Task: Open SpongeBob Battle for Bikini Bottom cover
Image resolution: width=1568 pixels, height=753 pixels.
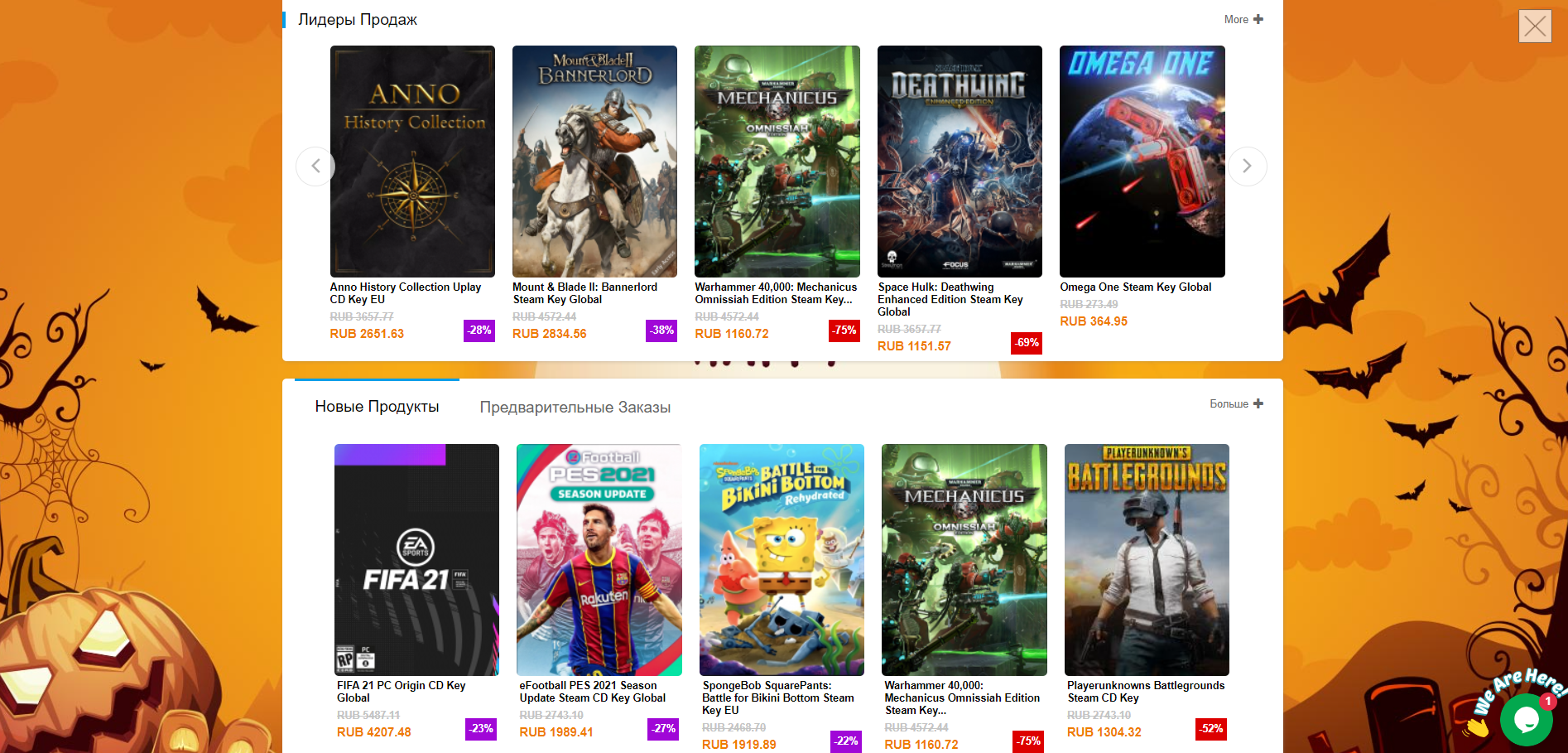Action: click(x=782, y=560)
